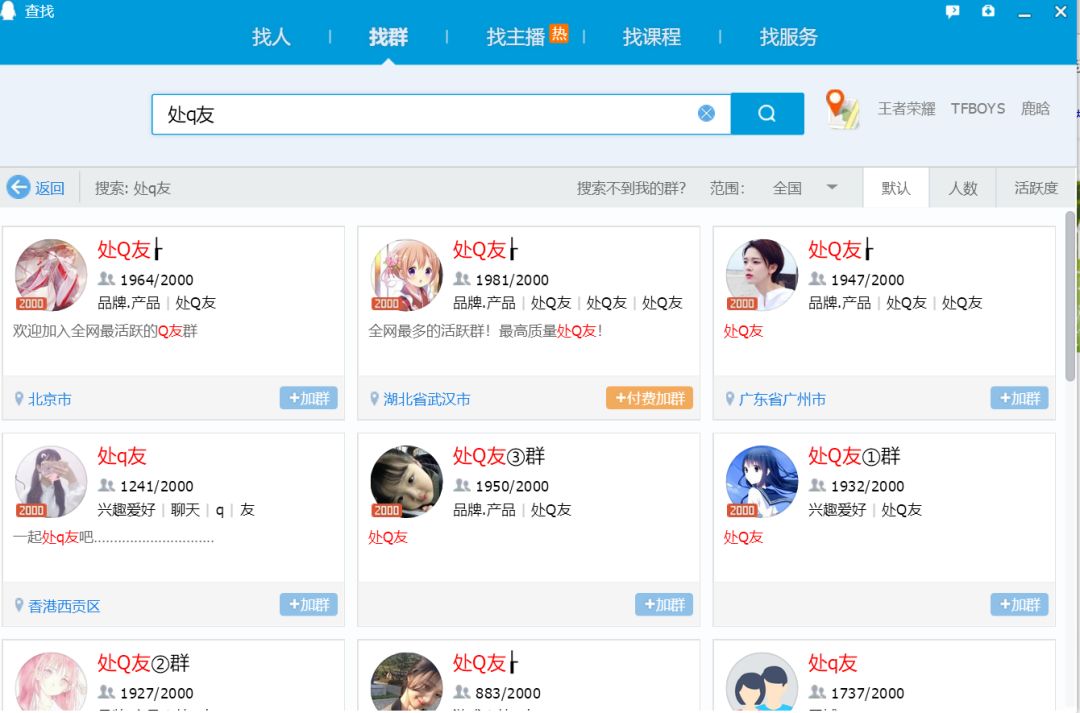
Task: Close the search window
Action: (1061, 12)
